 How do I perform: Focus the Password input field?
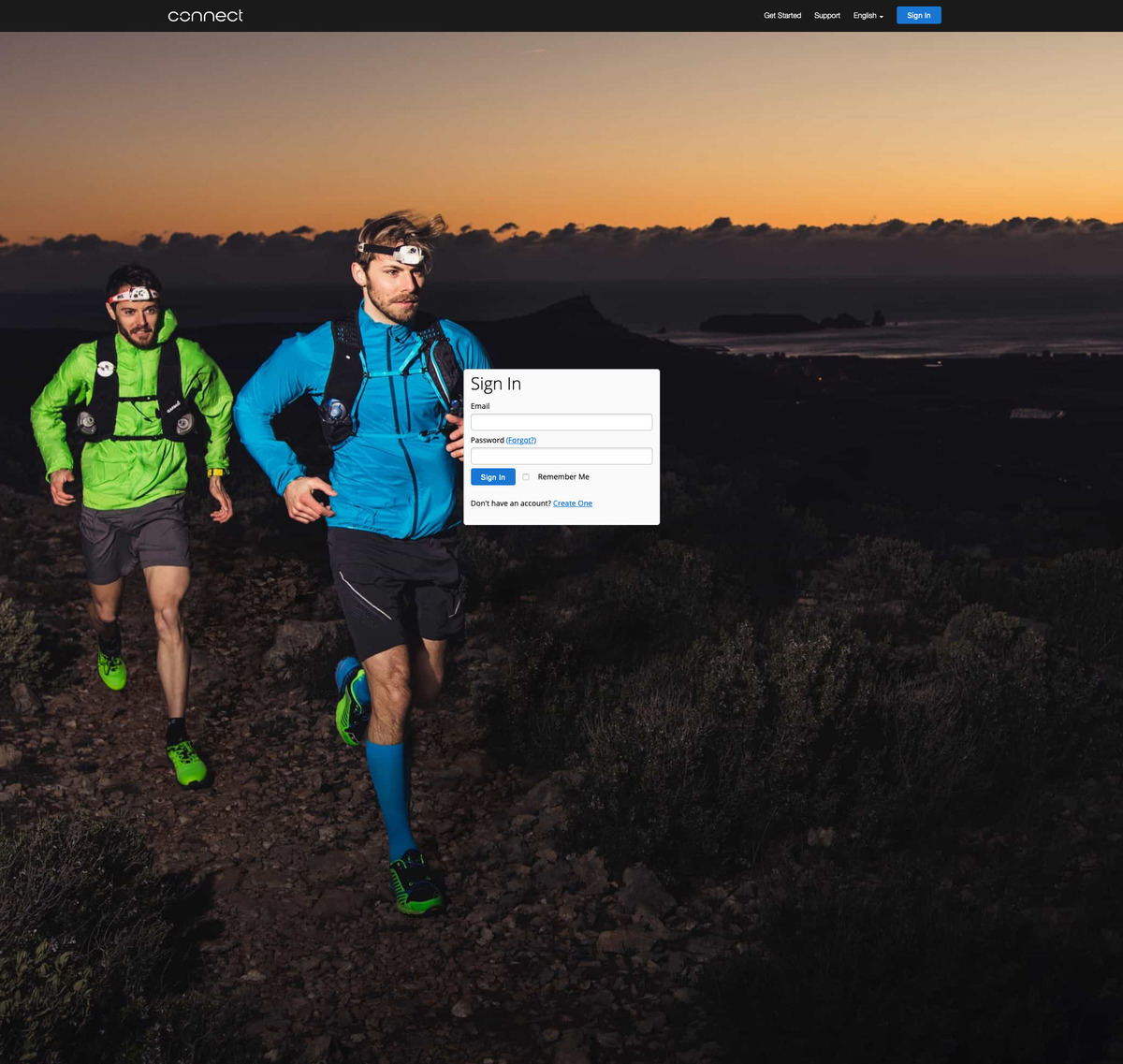561,456
